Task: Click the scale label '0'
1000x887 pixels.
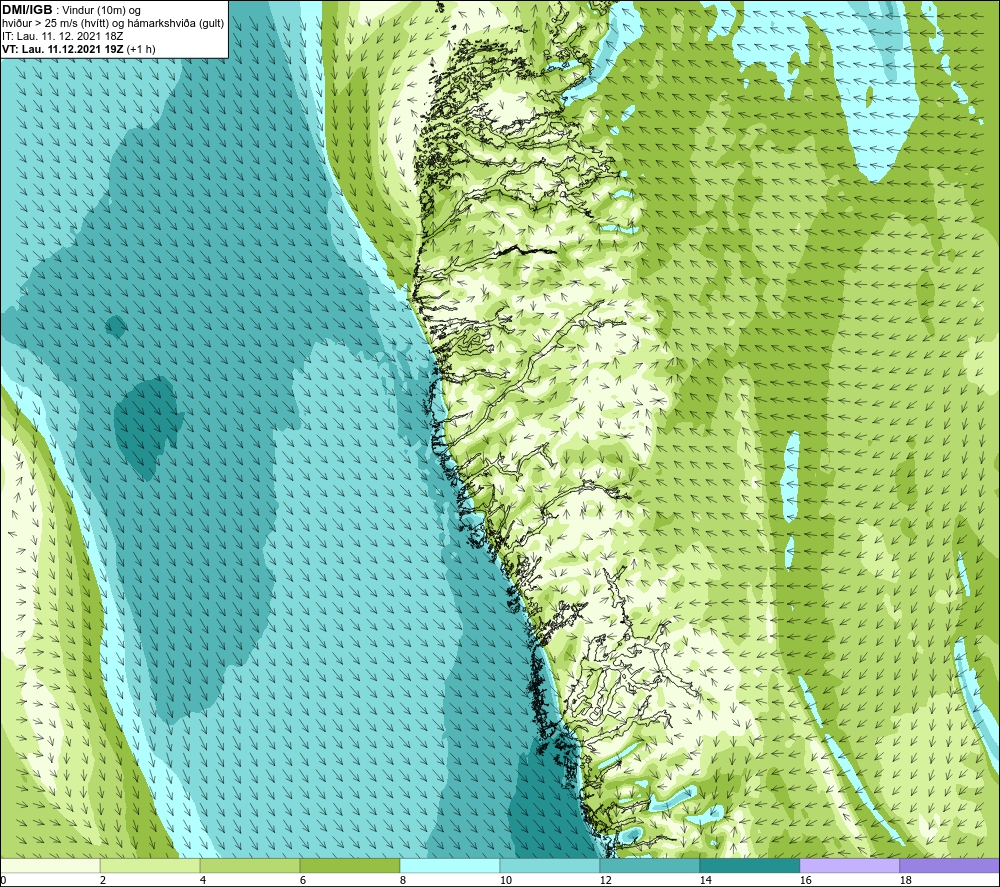Action: [x=3, y=881]
